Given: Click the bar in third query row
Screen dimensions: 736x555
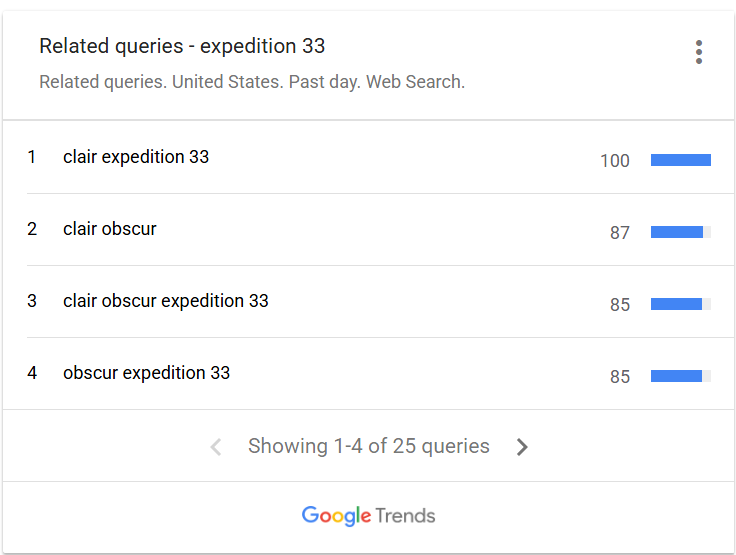Looking at the screenshot, I should tap(676, 304).
